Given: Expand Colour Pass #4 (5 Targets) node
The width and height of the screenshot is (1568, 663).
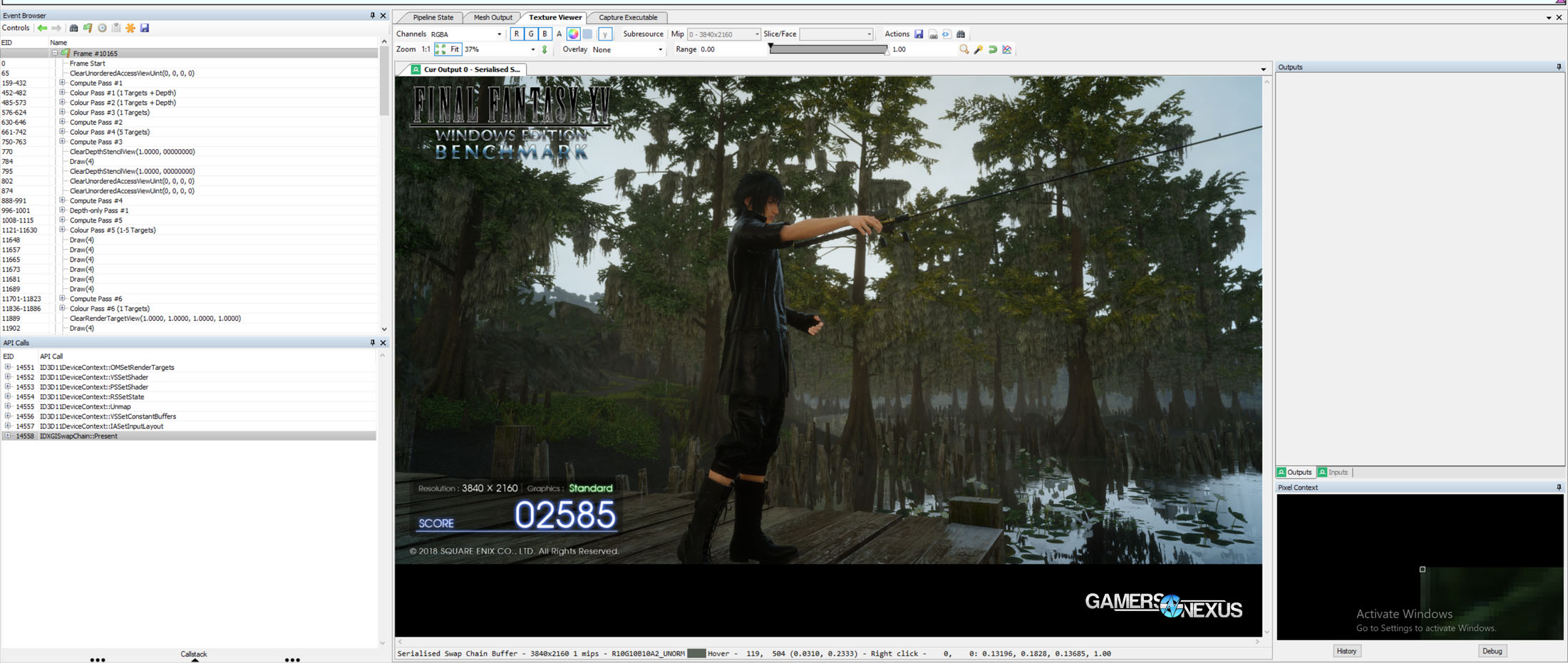Looking at the screenshot, I should point(62,132).
